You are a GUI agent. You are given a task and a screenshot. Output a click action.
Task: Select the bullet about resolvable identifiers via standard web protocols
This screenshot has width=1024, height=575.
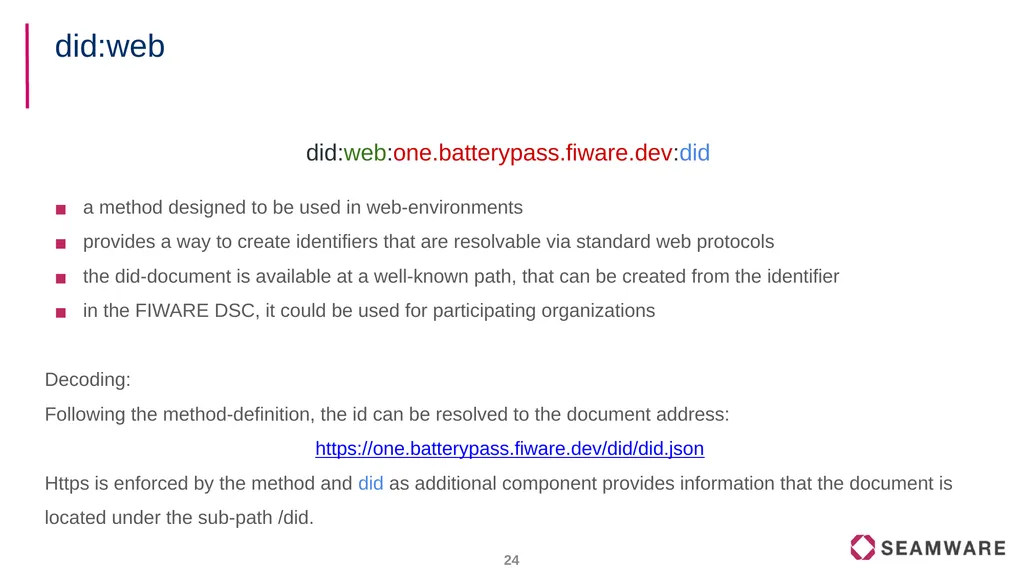pos(428,242)
